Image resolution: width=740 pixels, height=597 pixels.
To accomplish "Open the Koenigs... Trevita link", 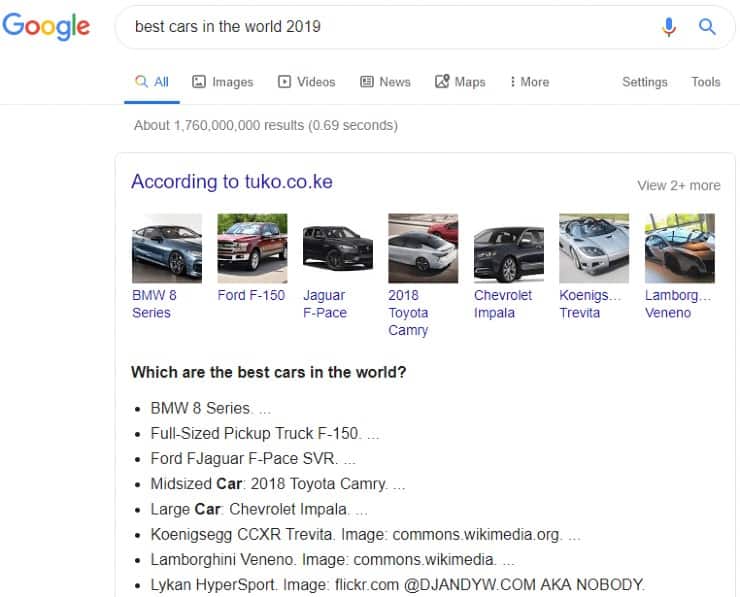I will [590, 304].
